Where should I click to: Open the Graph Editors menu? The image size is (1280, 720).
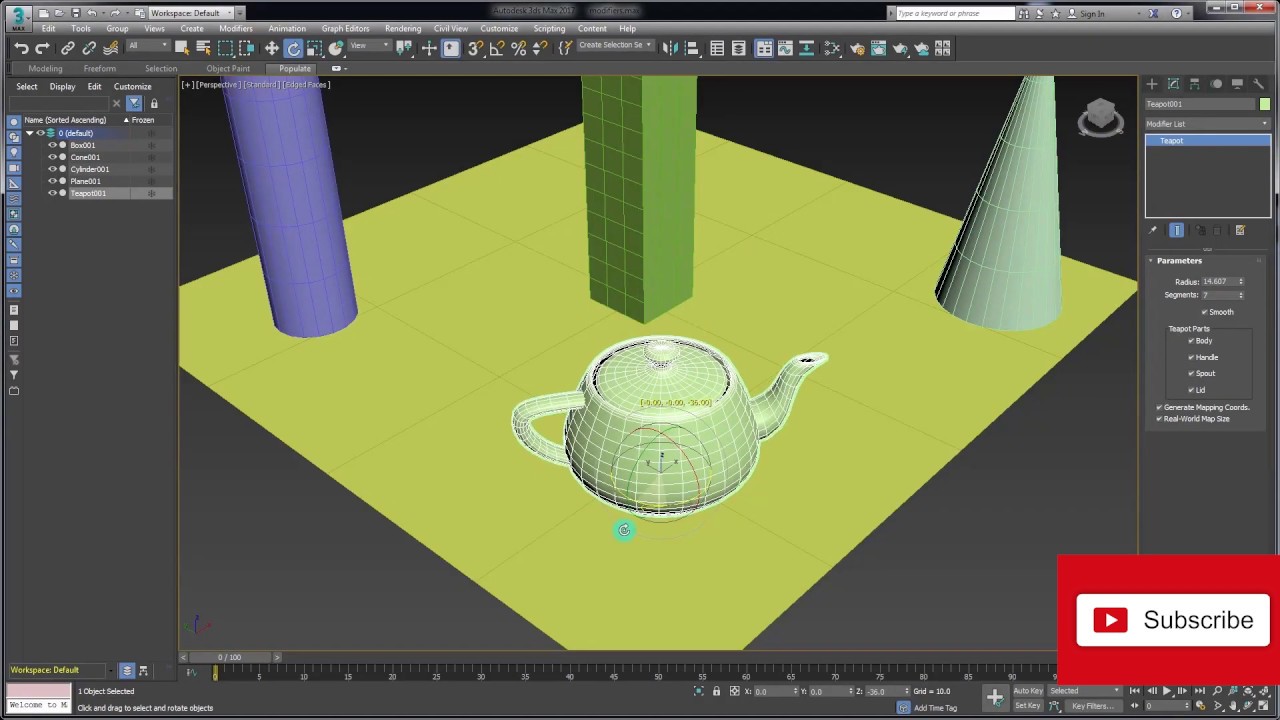click(345, 29)
